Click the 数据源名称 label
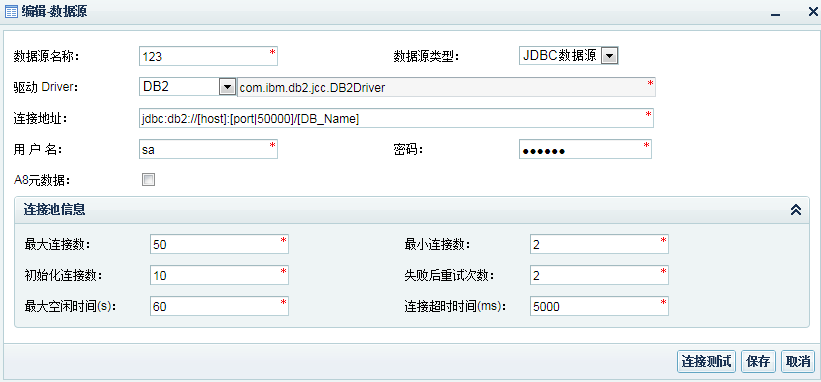 pos(46,56)
